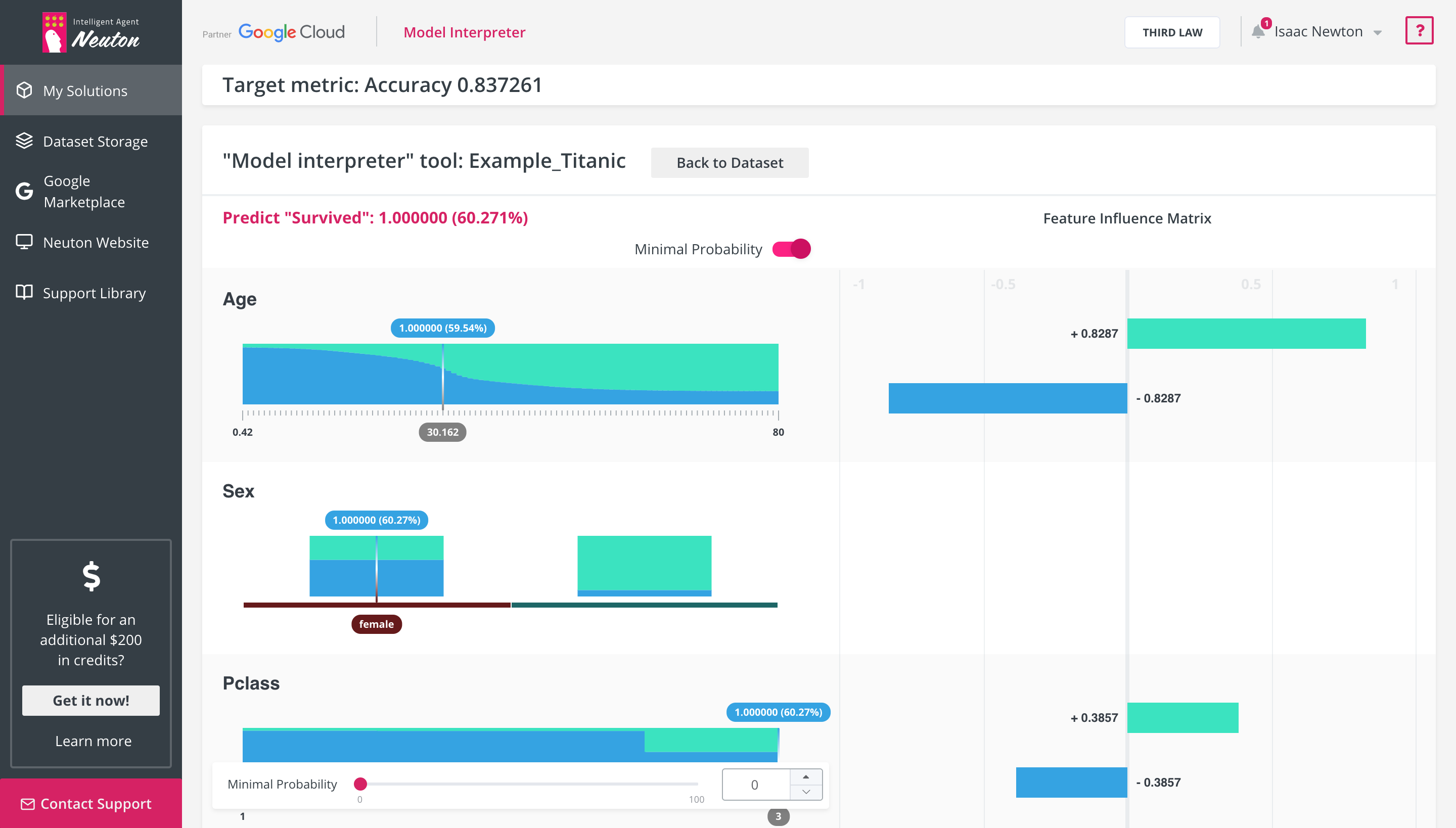
Task: Click the Google Marketplace G icon
Action: pos(24,191)
